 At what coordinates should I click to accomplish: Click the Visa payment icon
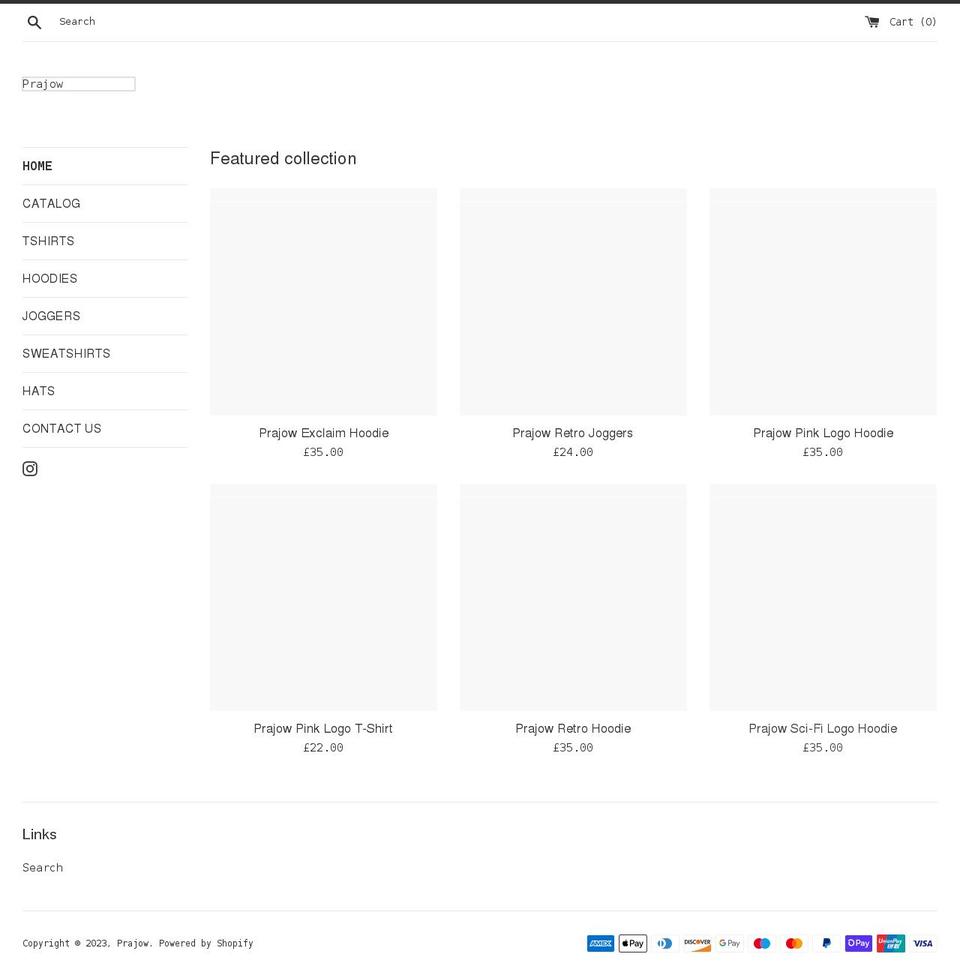(923, 943)
